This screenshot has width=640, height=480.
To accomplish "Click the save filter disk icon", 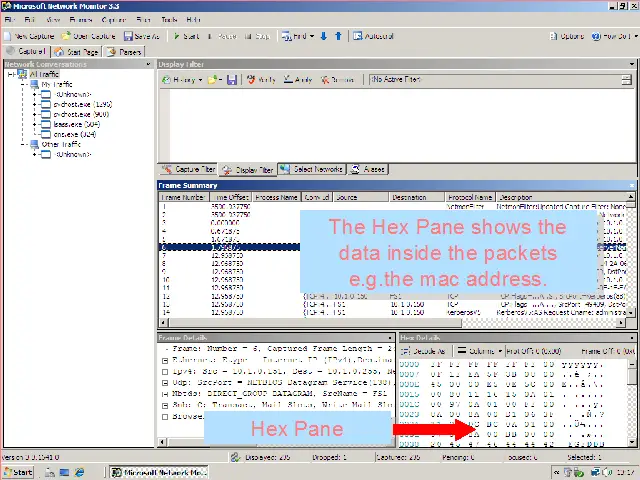I will (x=232, y=80).
